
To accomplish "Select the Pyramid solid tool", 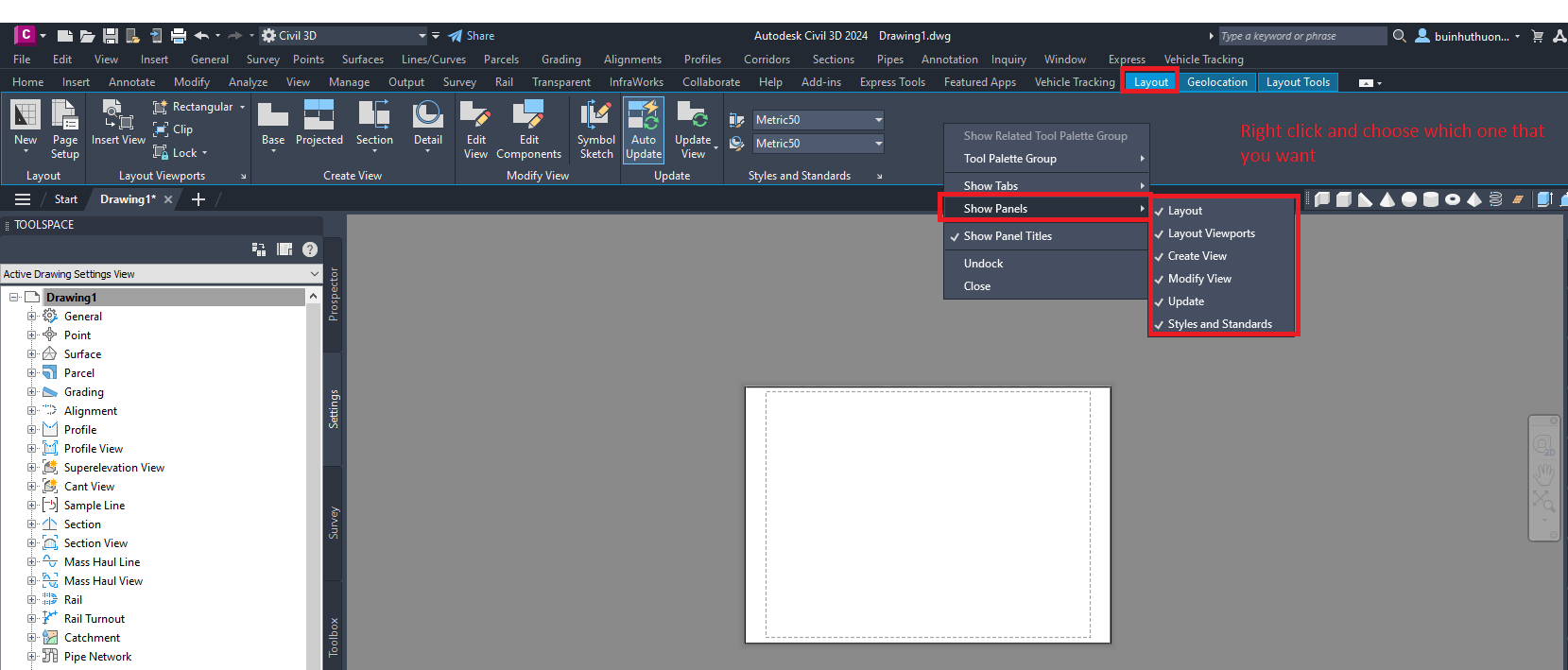I will [x=1474, y=199].
